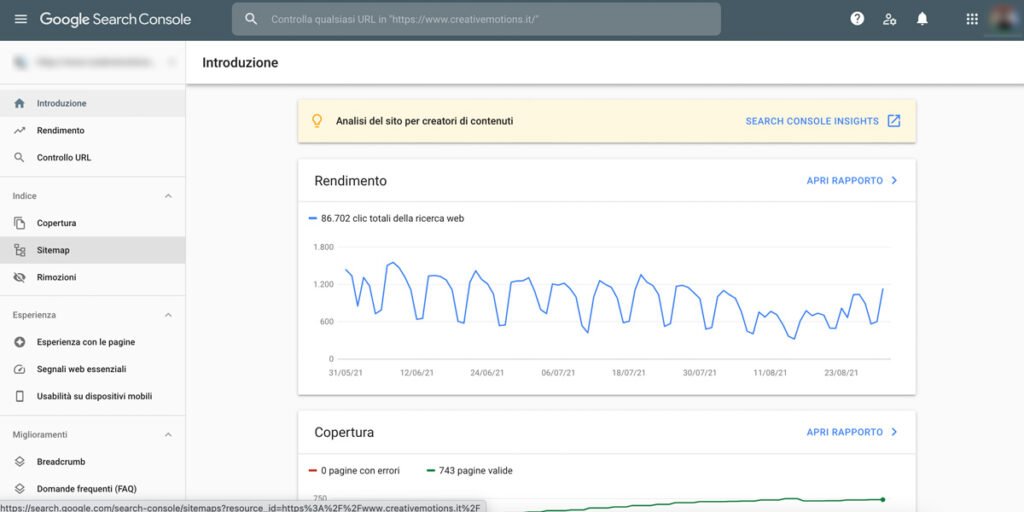Go to Rendimento in the sidebar
1024x512 pixels.
pos(93,131)
